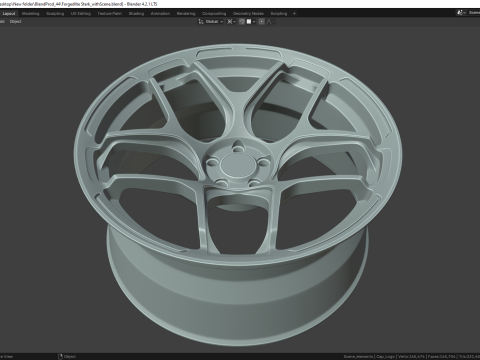Open the Scripting workspace tab
Viewport: 480px width, 360px height.
[279, 14]
